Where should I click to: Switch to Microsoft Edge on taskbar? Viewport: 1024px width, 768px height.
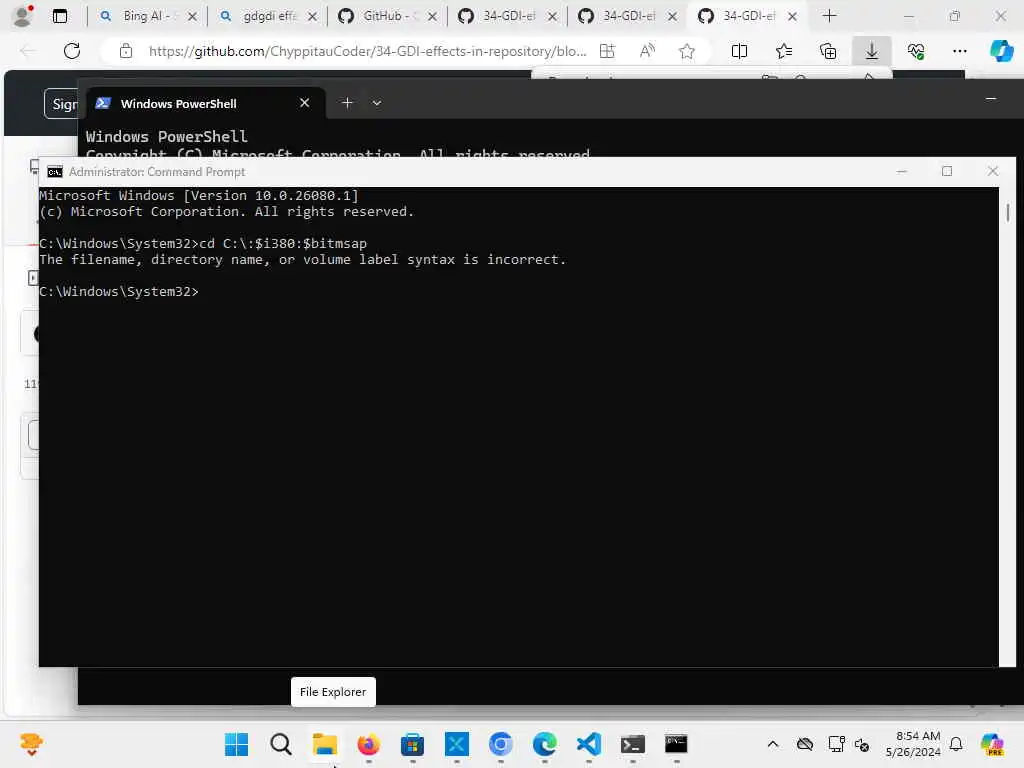(545, 744)
